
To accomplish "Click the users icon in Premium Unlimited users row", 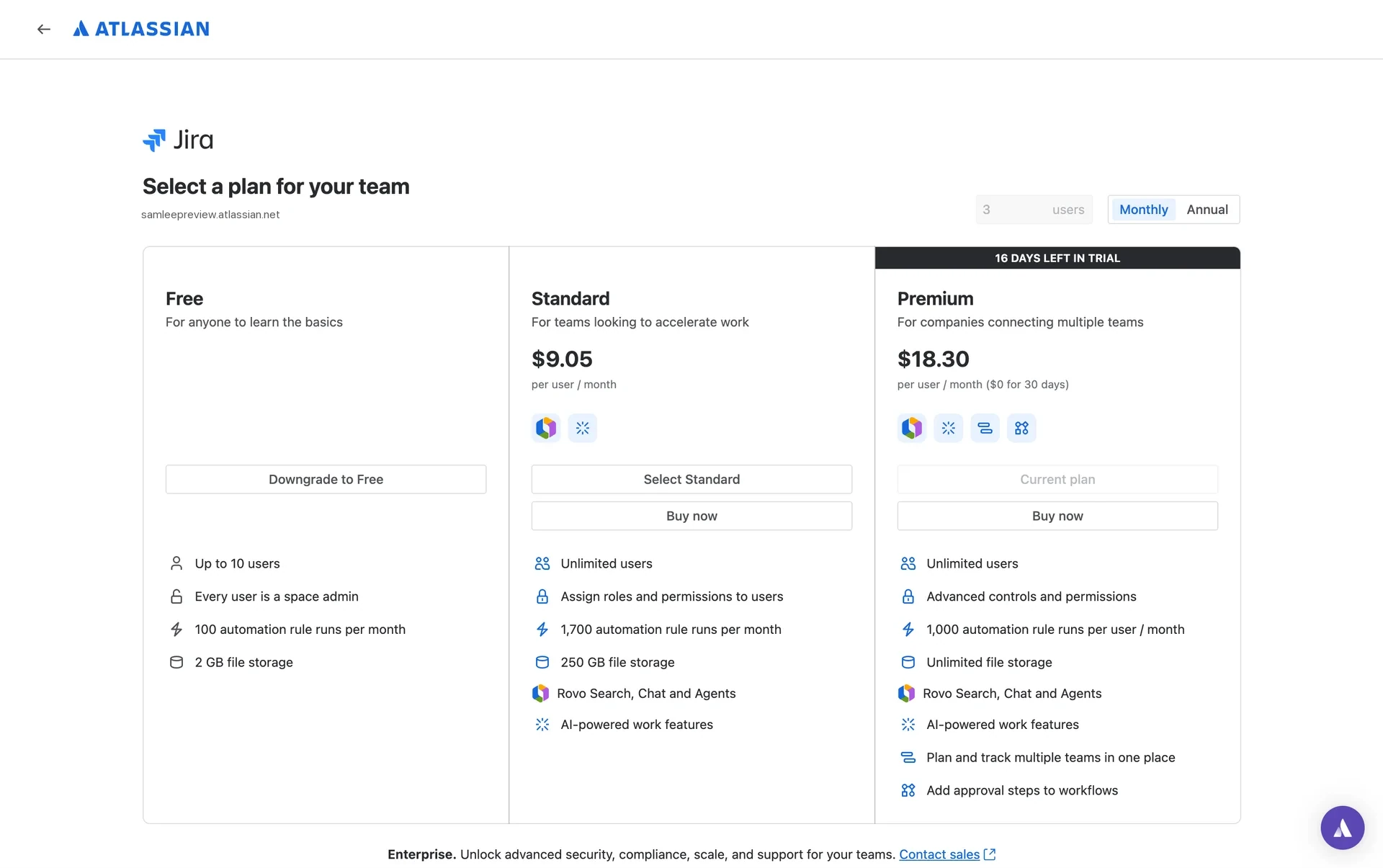I will [908, 563].
